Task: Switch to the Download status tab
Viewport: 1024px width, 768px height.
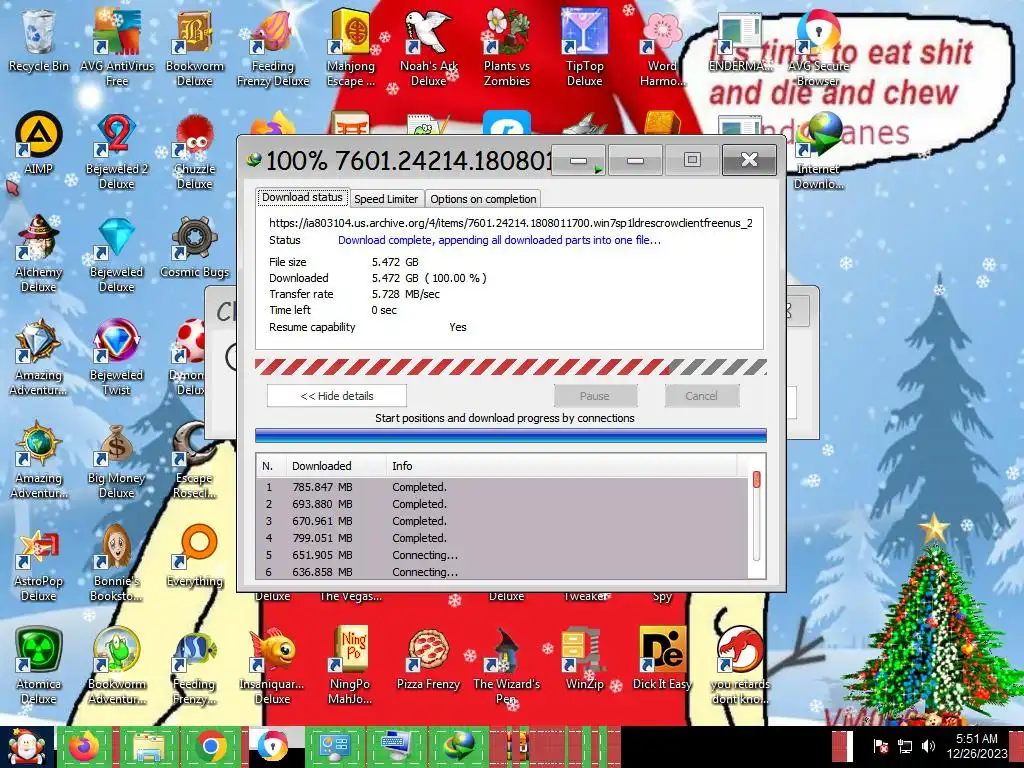Action: click(x=302, y=197)
